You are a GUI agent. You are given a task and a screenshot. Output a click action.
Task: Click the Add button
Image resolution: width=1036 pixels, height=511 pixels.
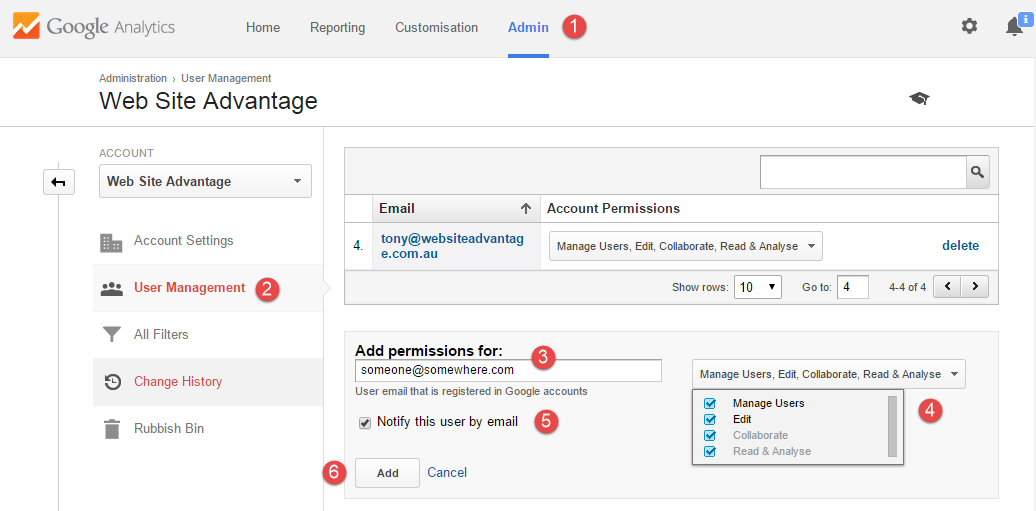point(388,473)
